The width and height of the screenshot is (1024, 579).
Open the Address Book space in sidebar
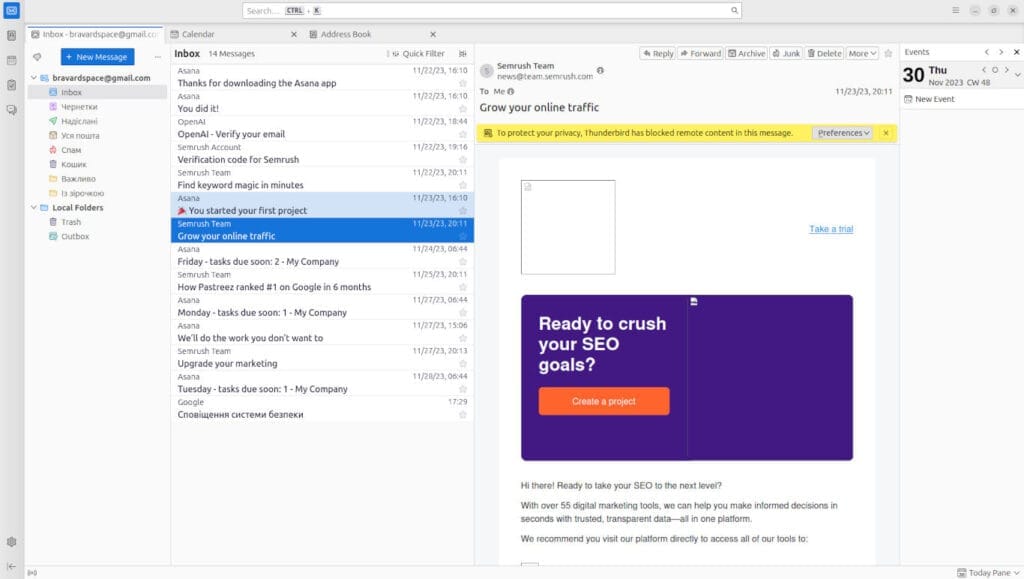(x=11, y=36)
